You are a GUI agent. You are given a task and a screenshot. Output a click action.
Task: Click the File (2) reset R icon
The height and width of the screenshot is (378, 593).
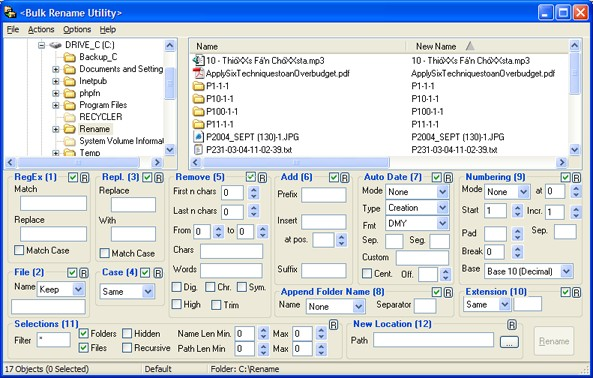tap(84, 273)
